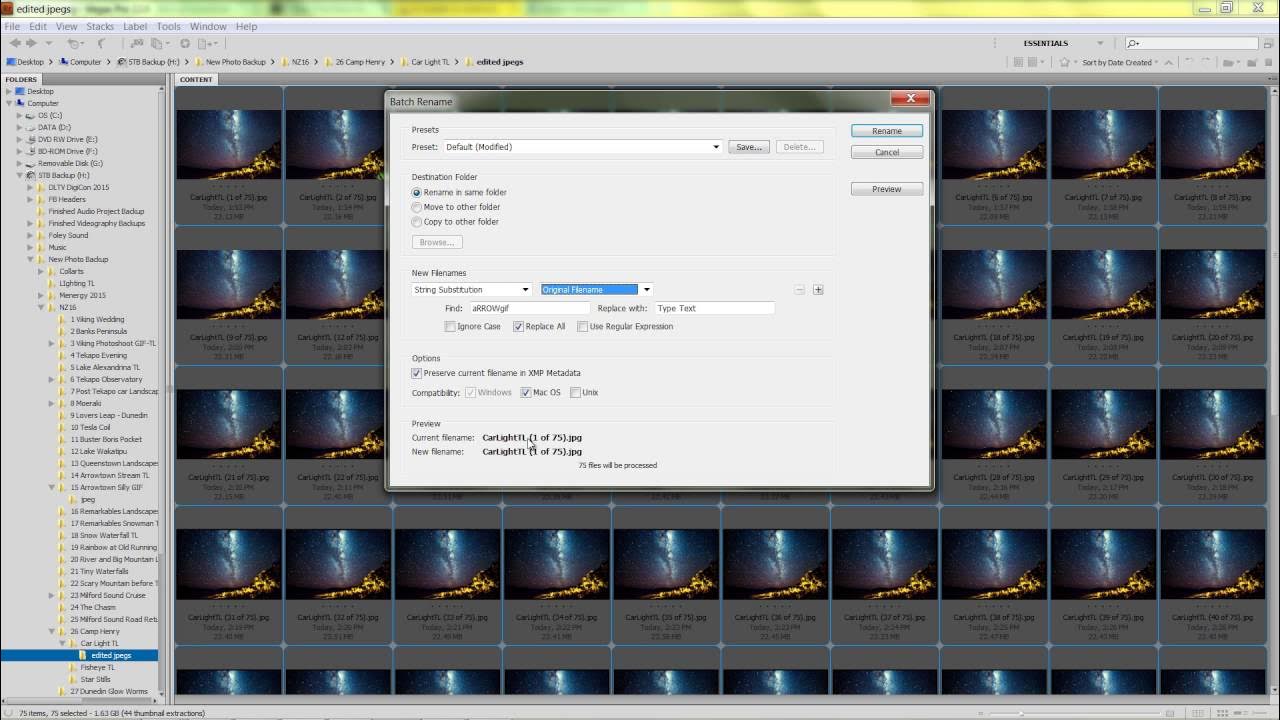
Task: Open the Label menu
Action: pos(135,26)
